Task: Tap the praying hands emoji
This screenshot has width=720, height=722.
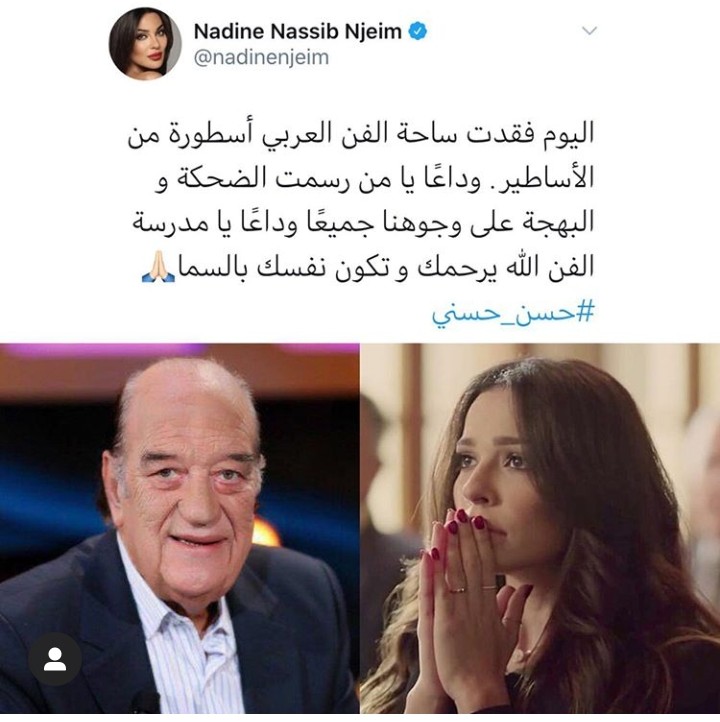Action: (158, 267)
